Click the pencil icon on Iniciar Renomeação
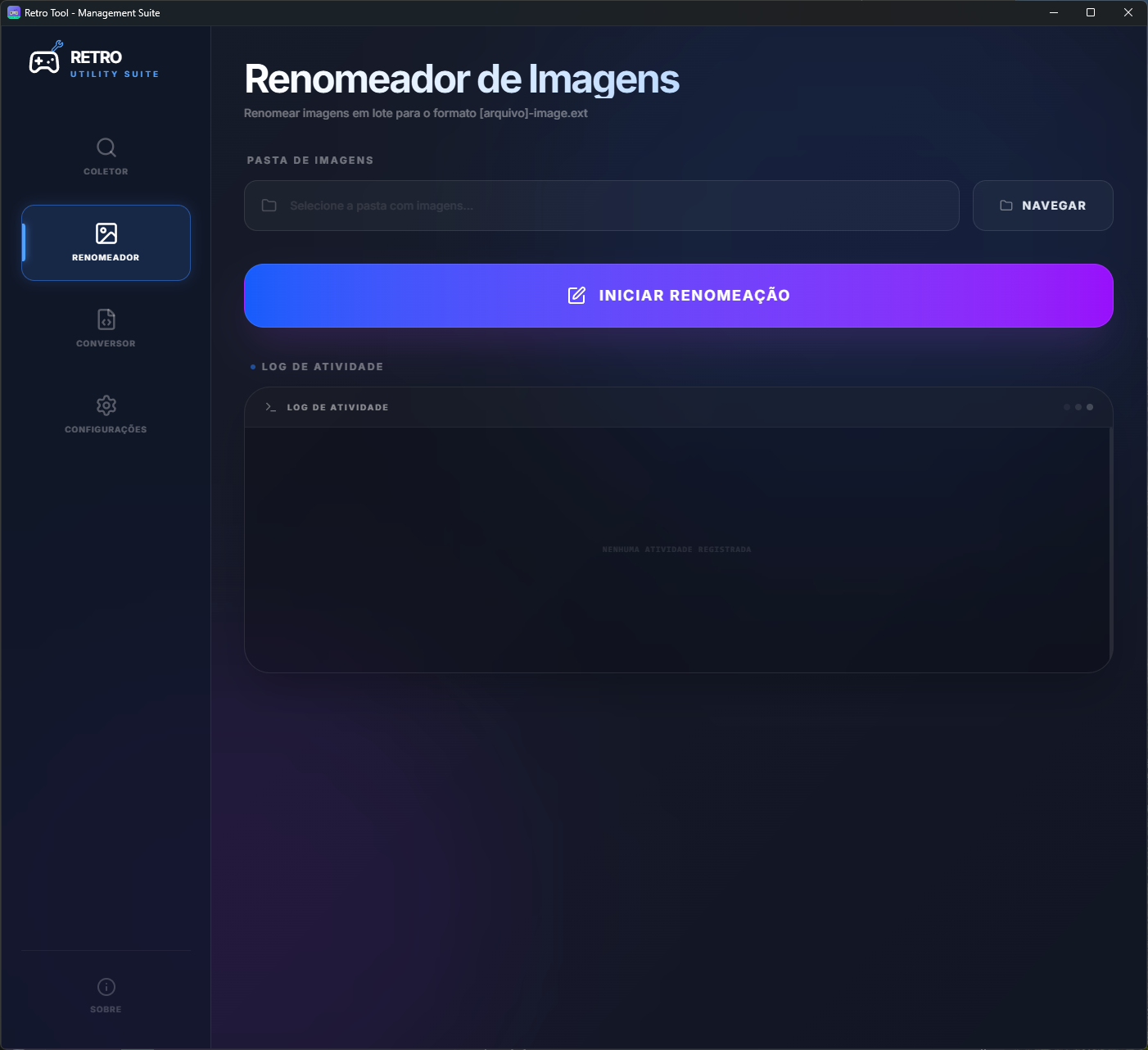Viewport: 1148px width, 1050px height. click(578, 295)
